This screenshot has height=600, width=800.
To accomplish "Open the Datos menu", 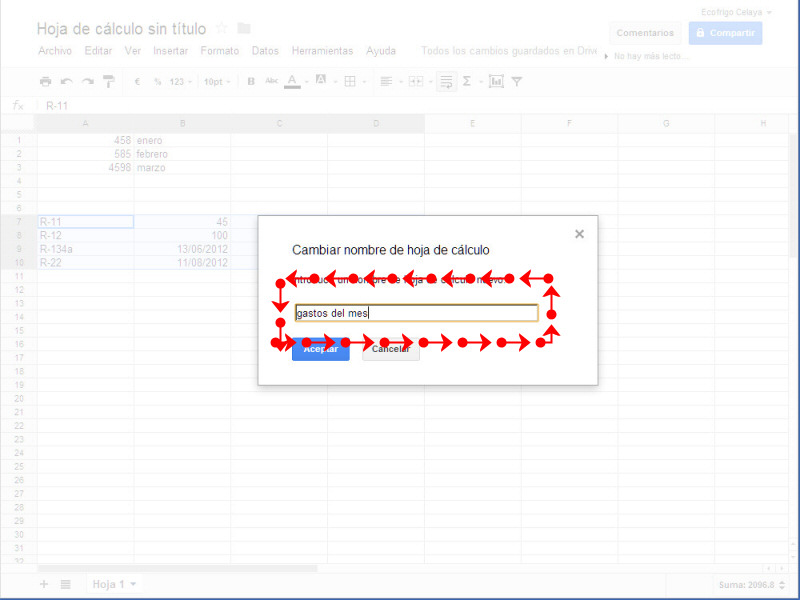I will 265,51.
